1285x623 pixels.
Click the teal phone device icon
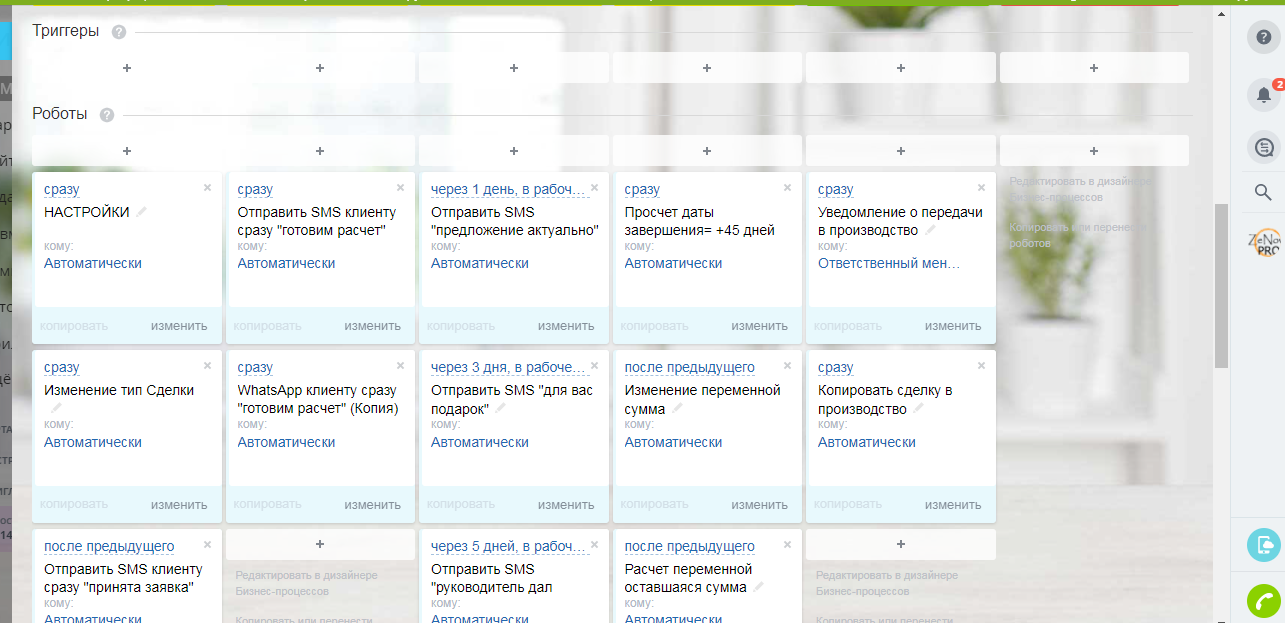[1264, 545]
